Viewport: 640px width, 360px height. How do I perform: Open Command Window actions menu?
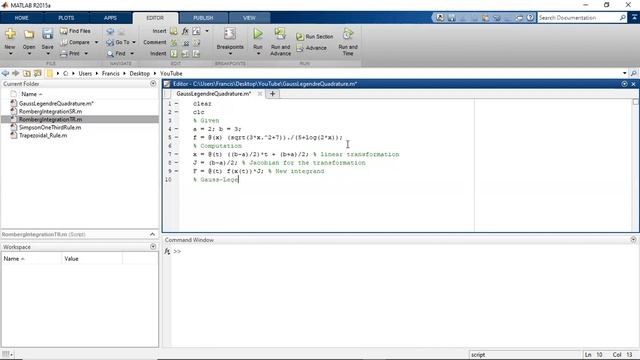pos(633,240)
